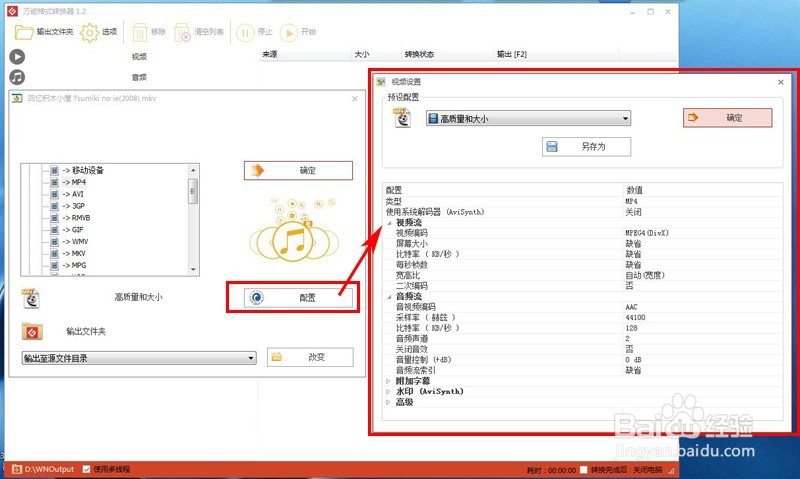Click the 音量控制 (+dB) value 0 dB
800x479 pixels.
(x=633, y=360)
